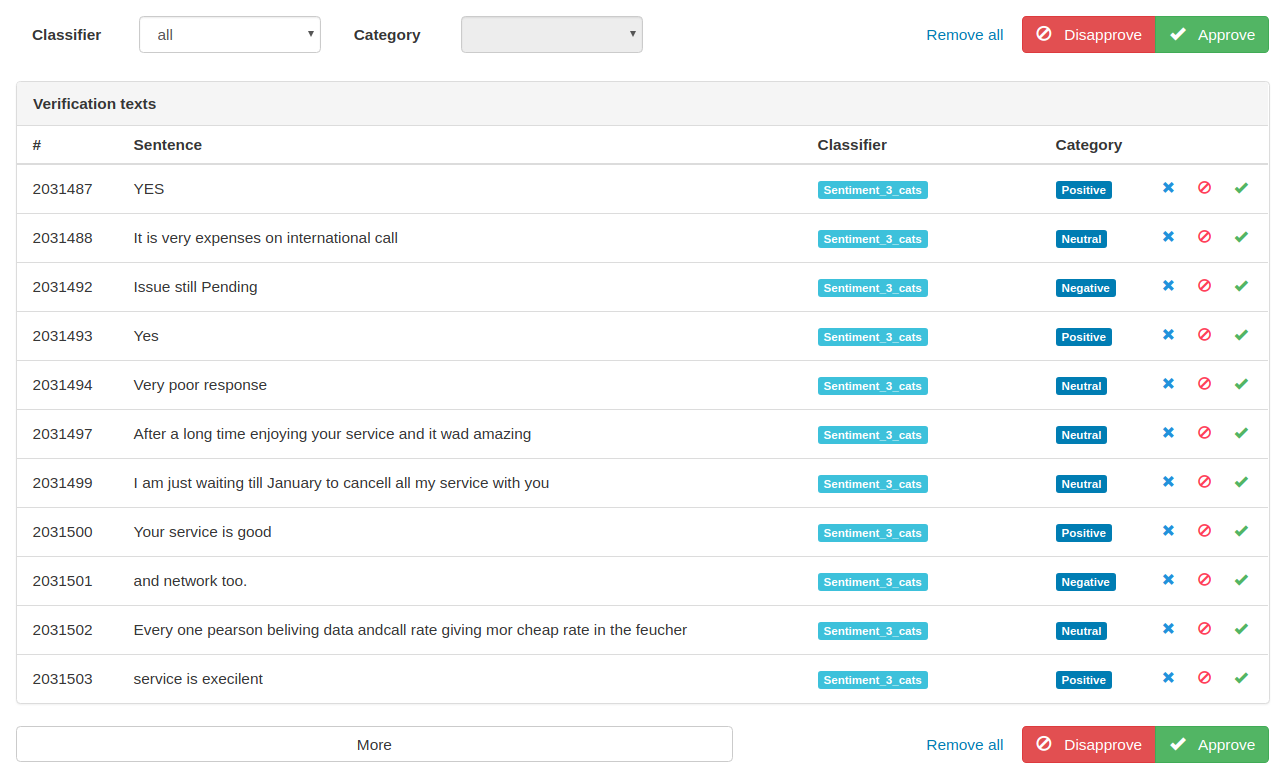Approve the 'service is execilent' classification
Image resolution: width=1284 pixels, height=778 pixels.
[1241, 678]
